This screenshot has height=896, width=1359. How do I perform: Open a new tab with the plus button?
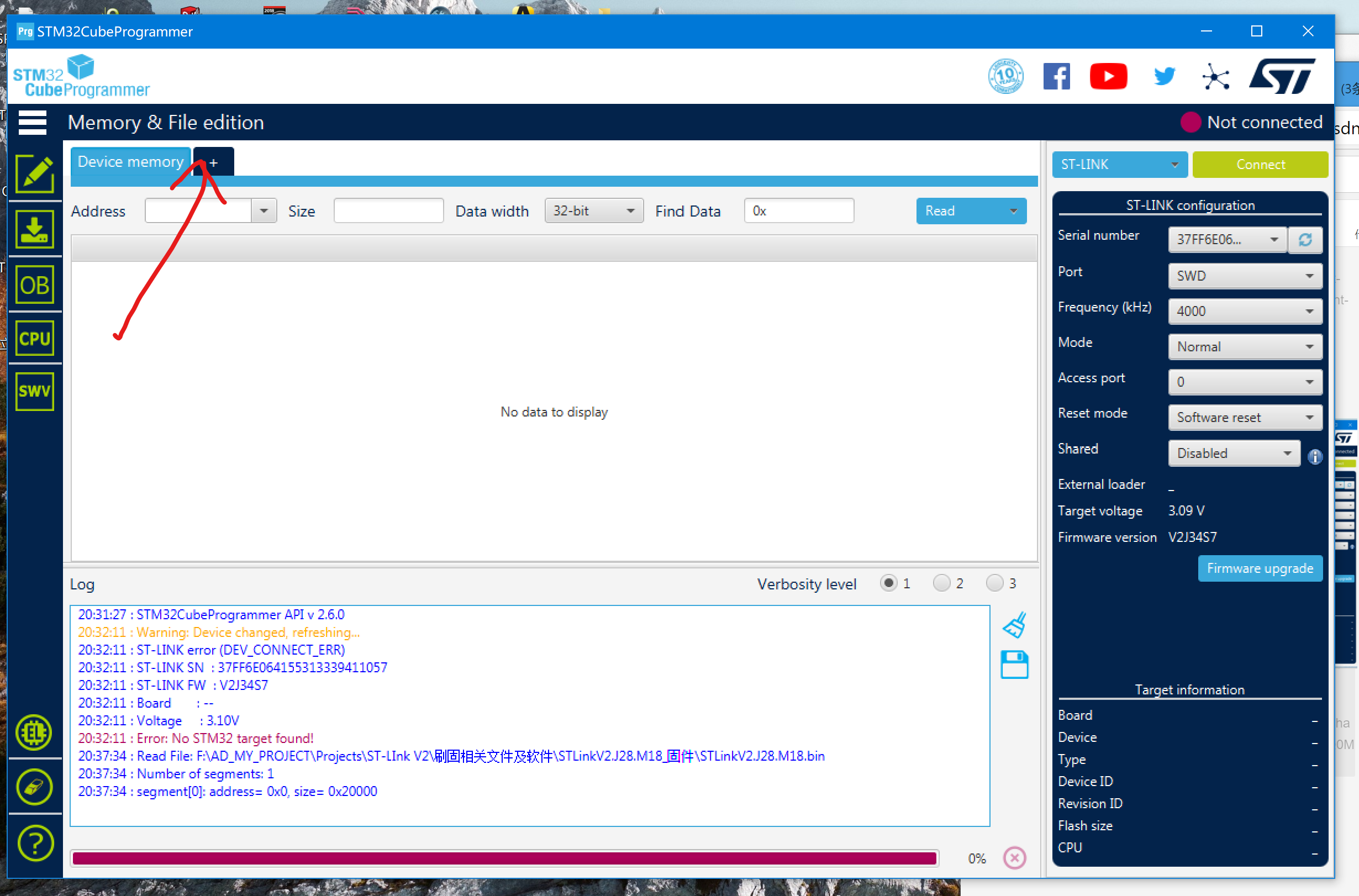click(213, 162)
